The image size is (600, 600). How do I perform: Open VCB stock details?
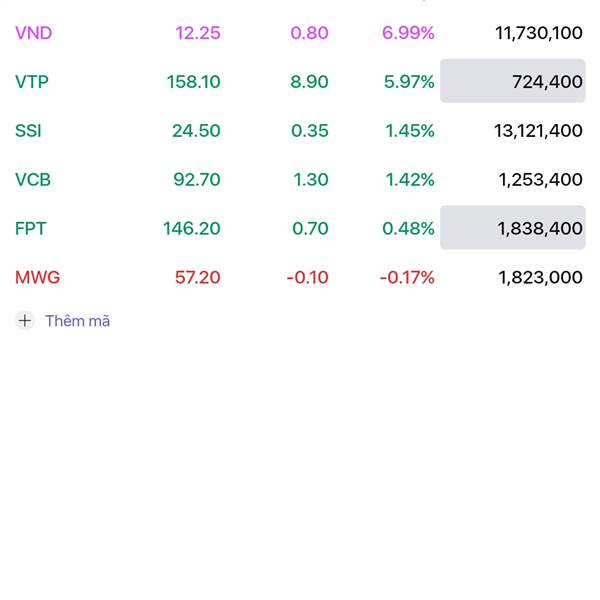[300, 179]
